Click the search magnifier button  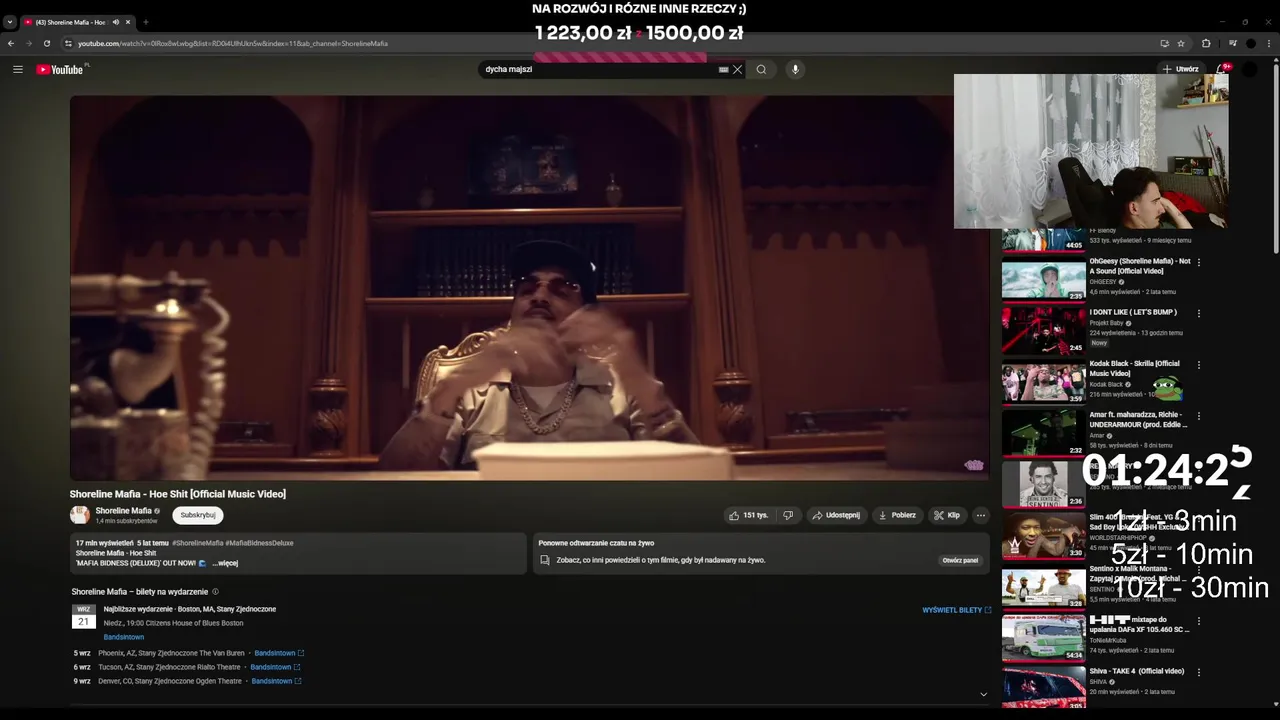(761, 69)
